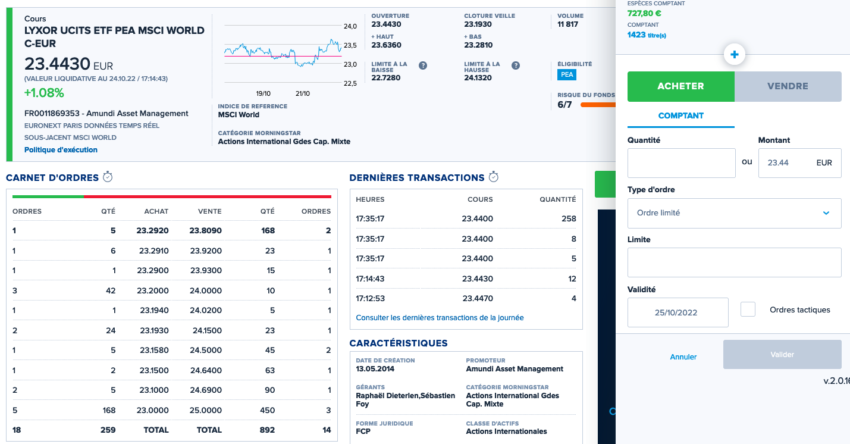Click the Annuler link

coord(683,356)
